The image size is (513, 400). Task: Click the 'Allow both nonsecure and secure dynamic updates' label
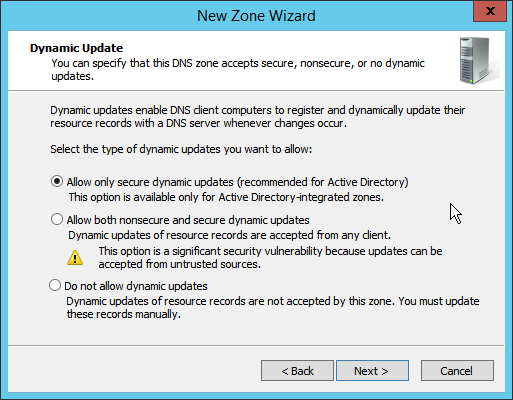point(188,220)
